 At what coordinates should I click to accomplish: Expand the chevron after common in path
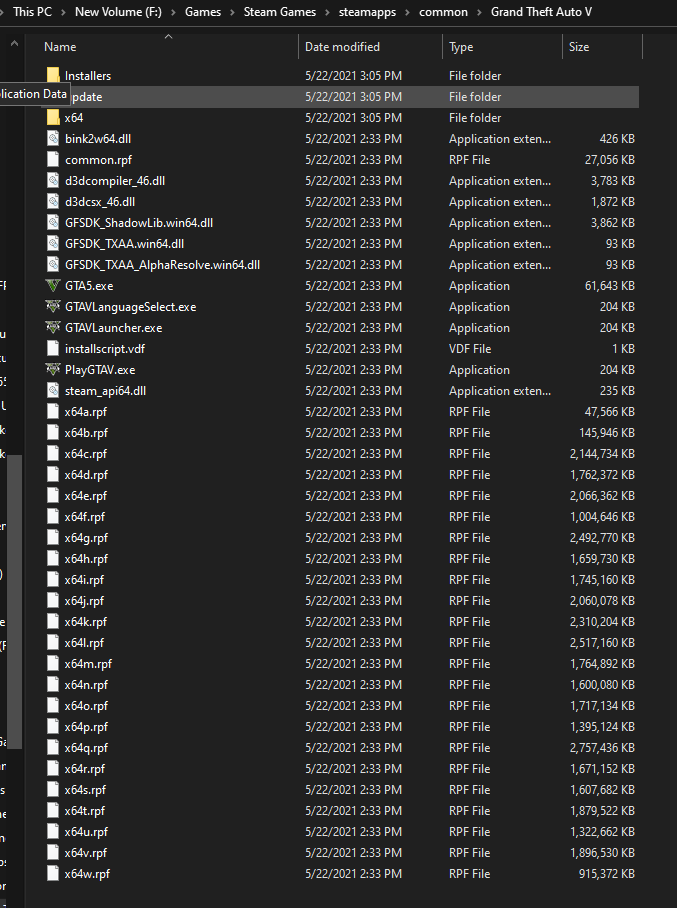[x=480, y=12]
